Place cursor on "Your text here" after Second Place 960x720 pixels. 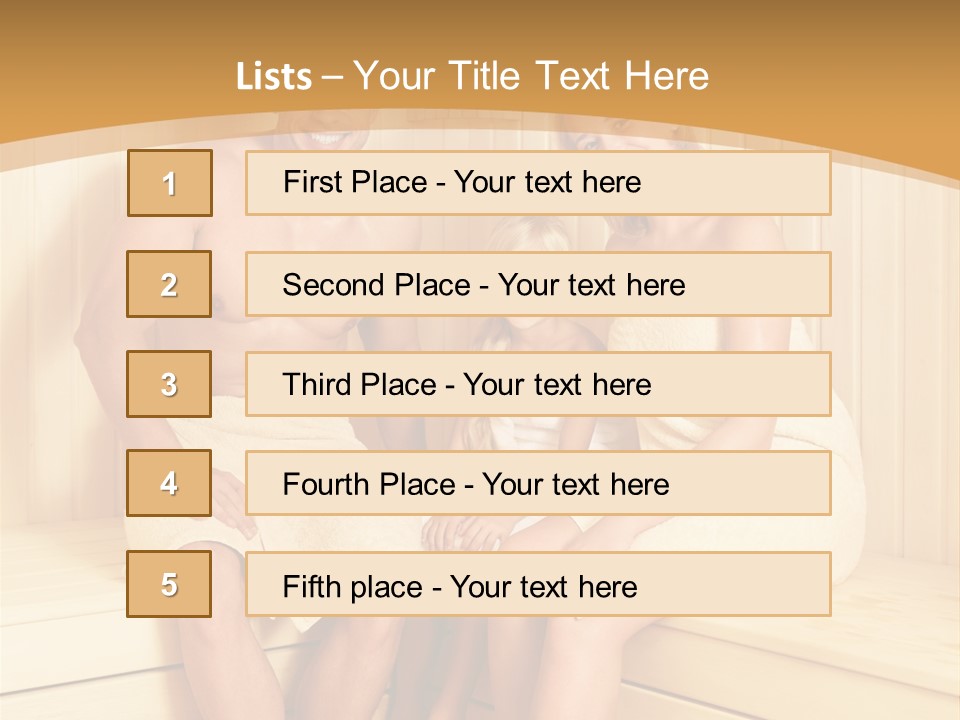tap(591, 285)
